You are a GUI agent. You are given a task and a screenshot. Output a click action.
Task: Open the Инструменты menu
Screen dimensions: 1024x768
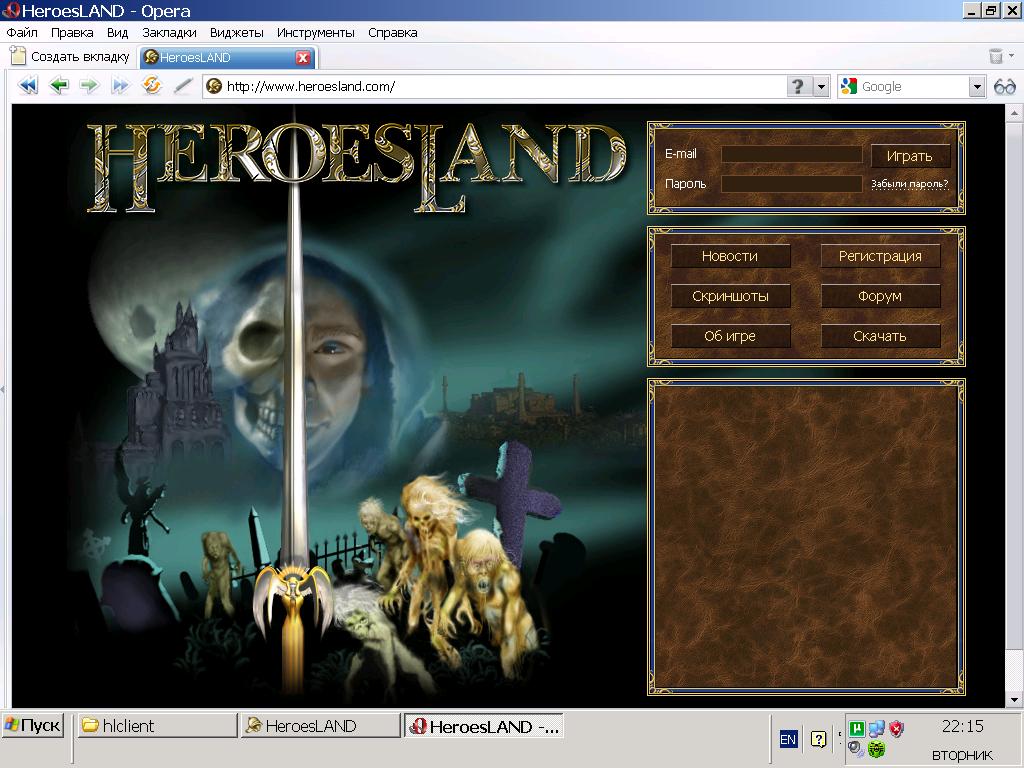(316, 32)
